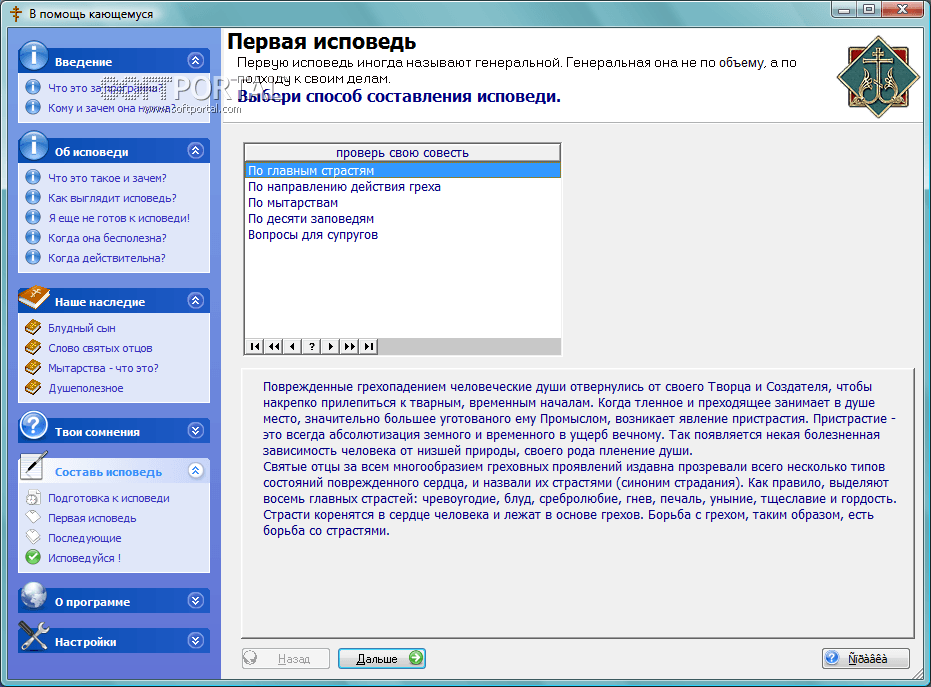This screenshot has width=931, height=687.
Task: Collapse the Составь исповедь section chevron
Action: click(x=196, y=471)
